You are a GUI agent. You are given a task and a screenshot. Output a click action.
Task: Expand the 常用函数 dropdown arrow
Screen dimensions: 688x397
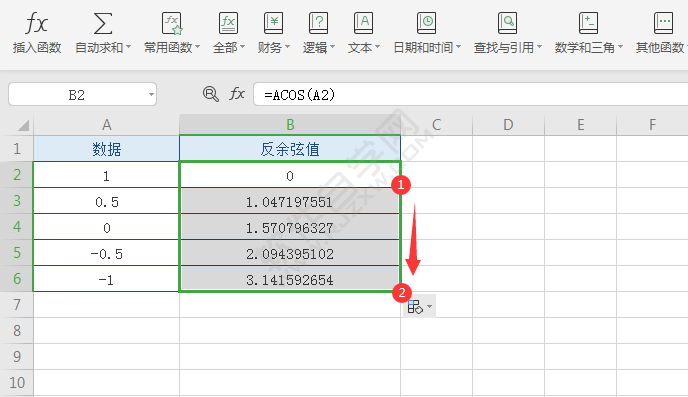[x=197, y=46]
